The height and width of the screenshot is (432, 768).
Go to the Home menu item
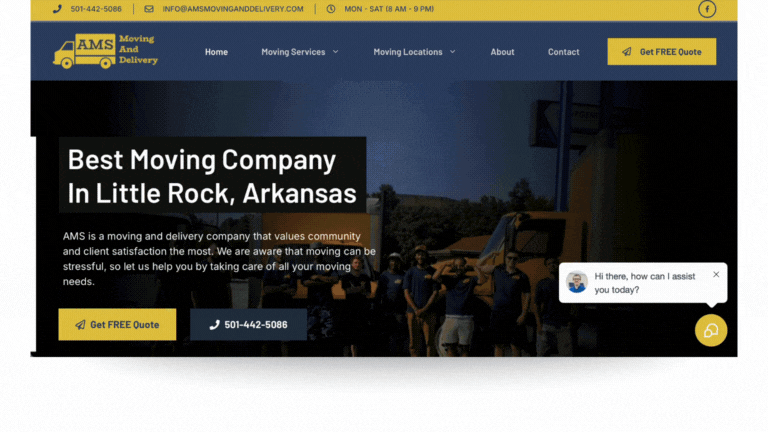pos(216,52)
